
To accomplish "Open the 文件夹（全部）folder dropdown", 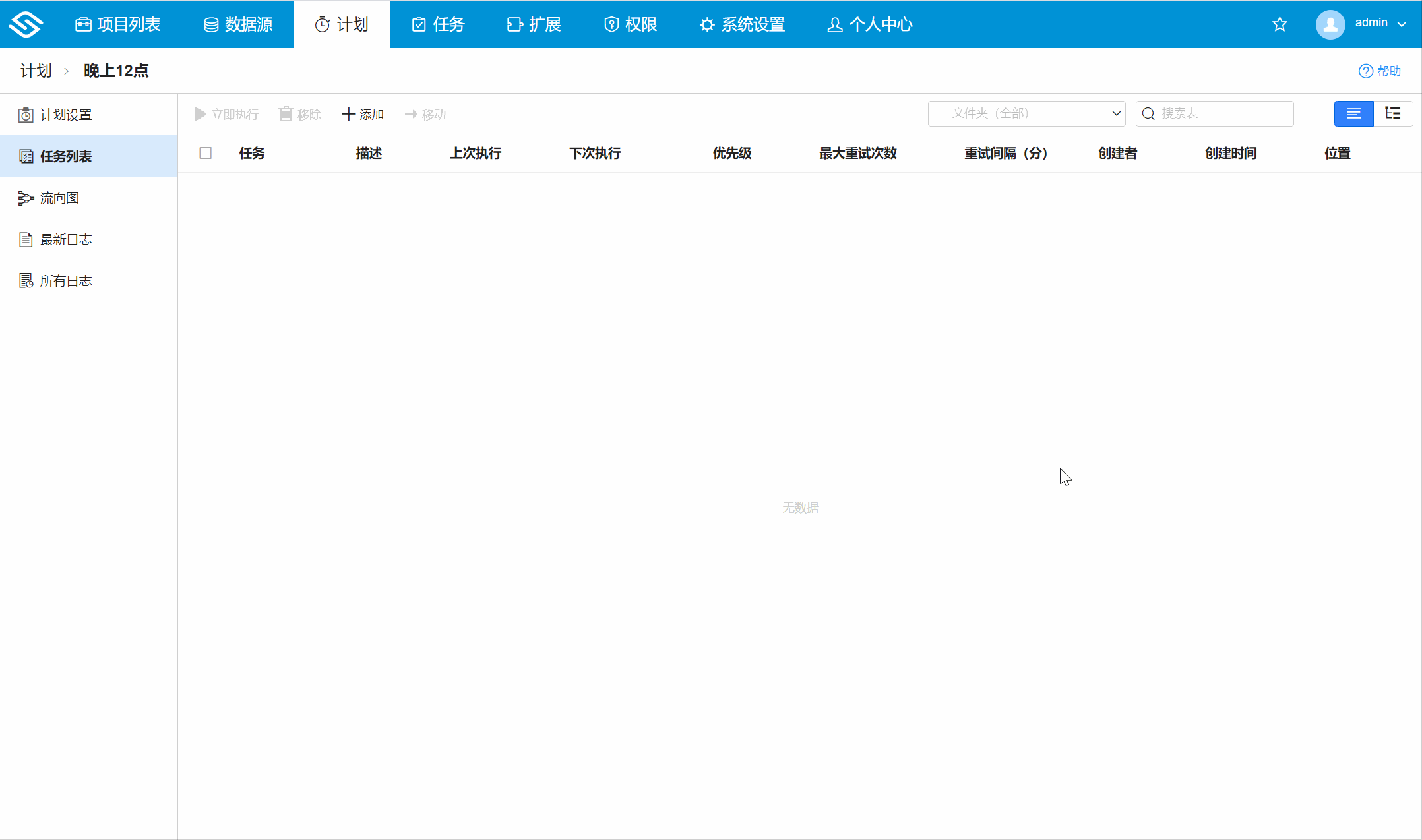I will point(1026,113).
